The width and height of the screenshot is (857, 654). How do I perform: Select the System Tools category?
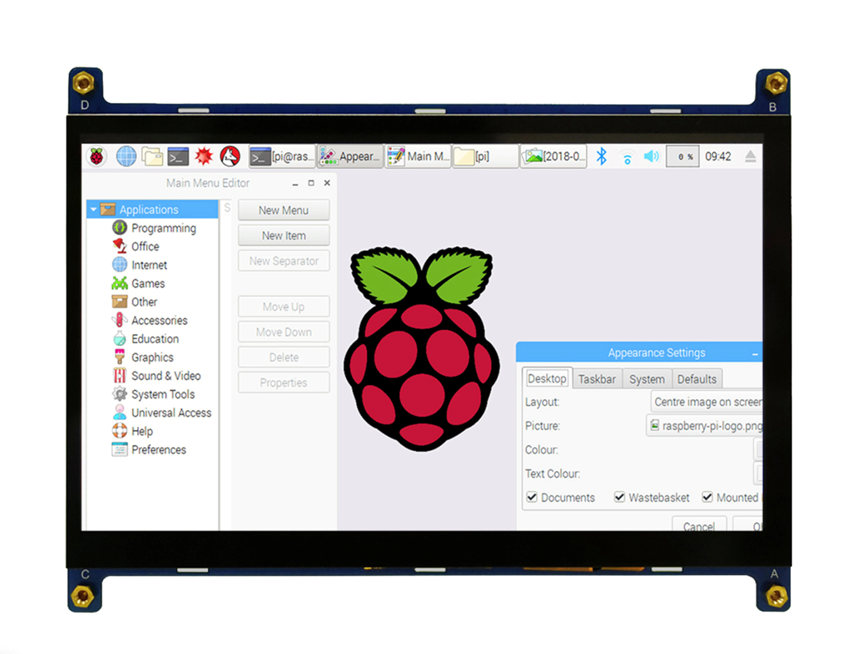(163, 394)
